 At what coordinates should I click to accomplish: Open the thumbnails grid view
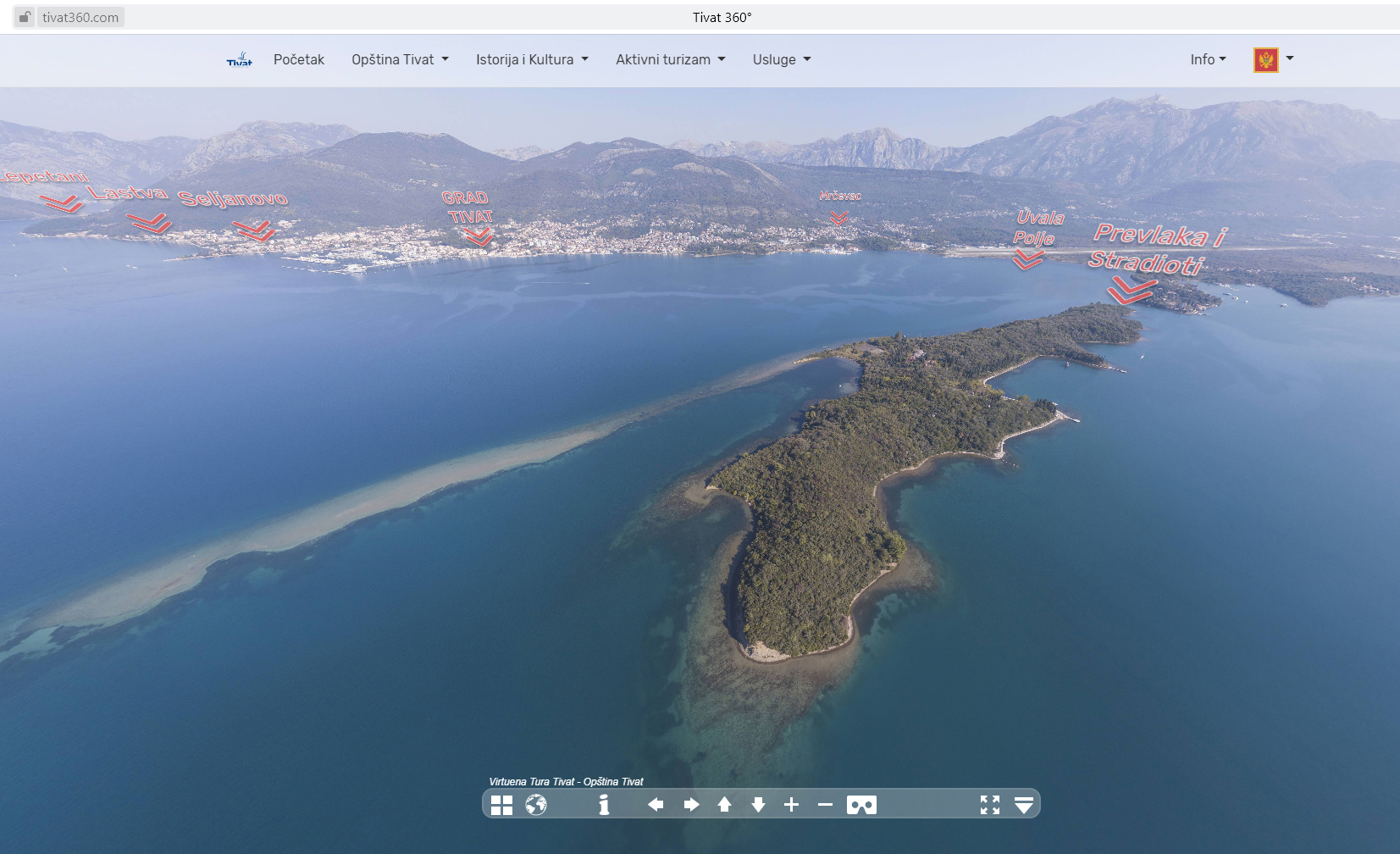tap(501, 805)
